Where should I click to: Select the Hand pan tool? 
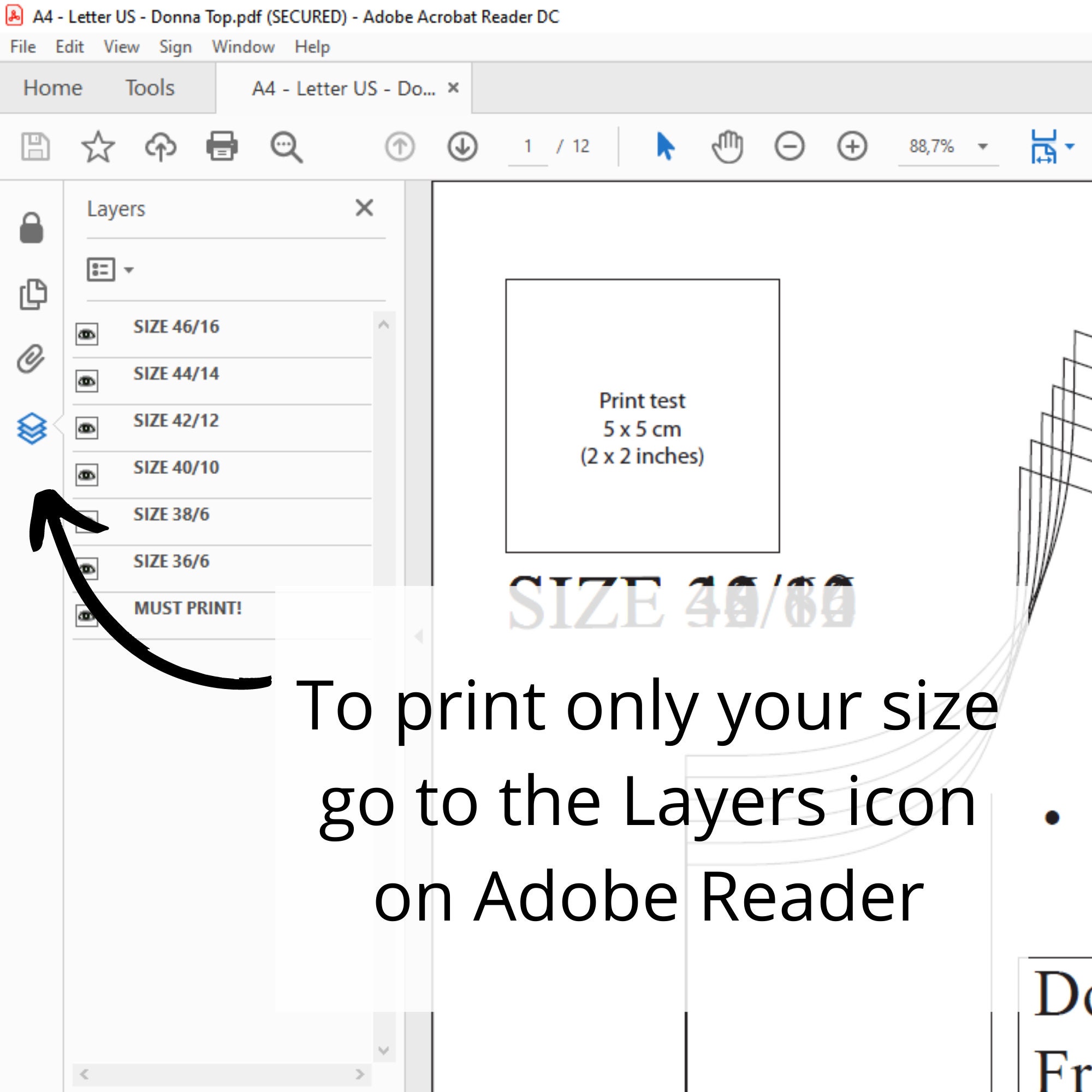coord(727,146)
